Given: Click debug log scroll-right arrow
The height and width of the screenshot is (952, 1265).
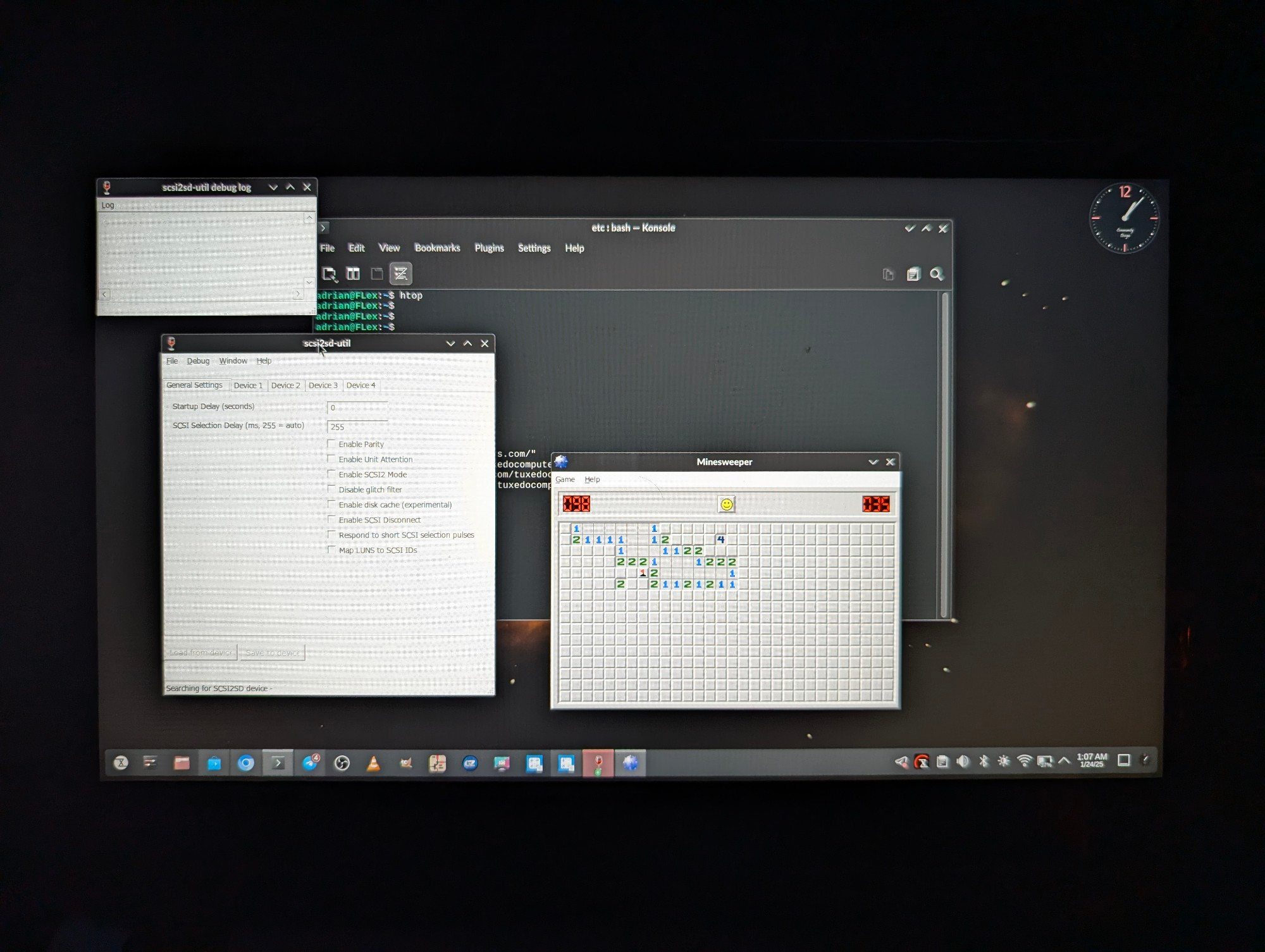Looking at the screenshot, I should [x=297, y=294].
